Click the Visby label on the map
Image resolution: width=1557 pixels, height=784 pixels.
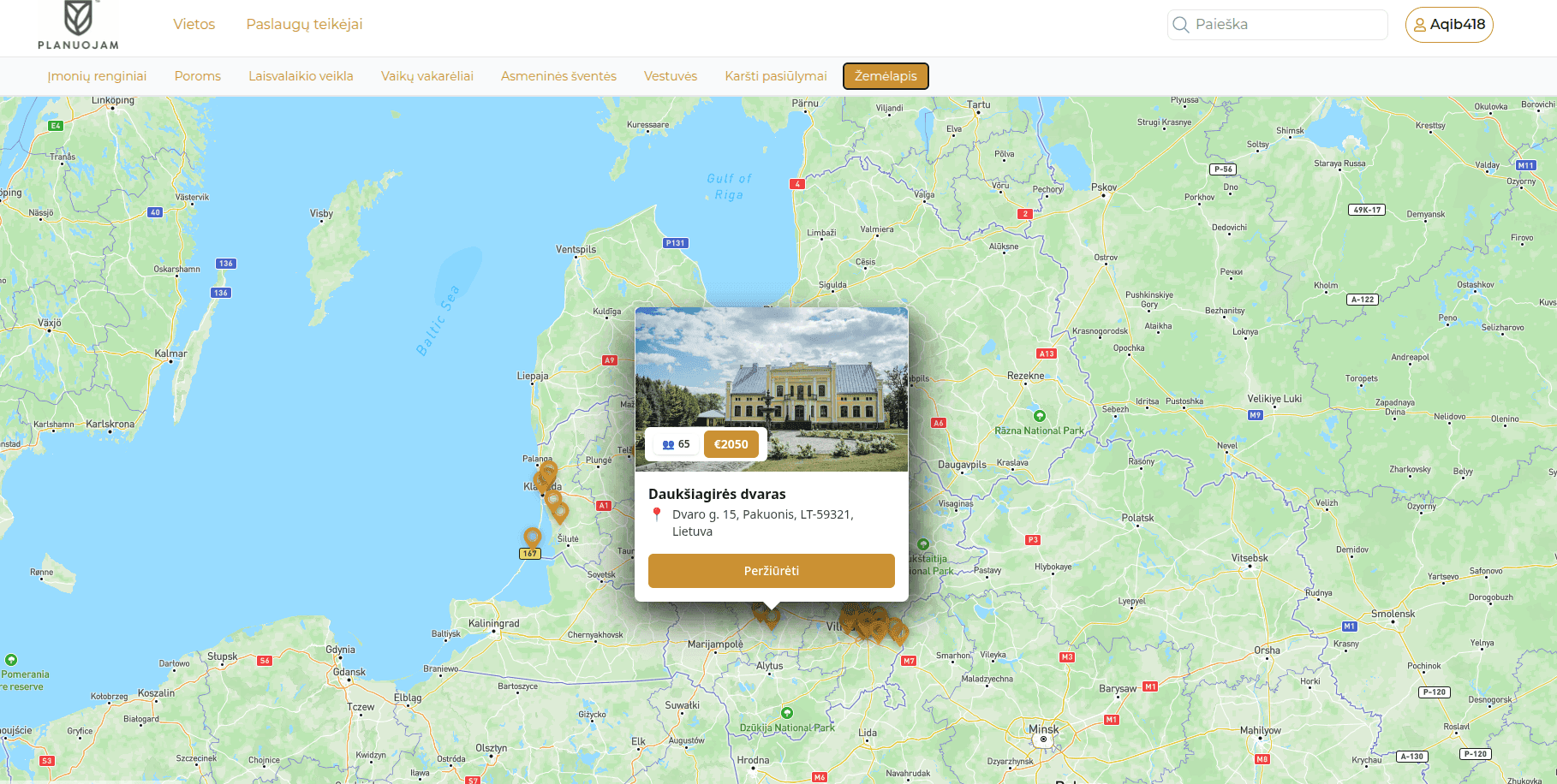(x=321, y=213)
